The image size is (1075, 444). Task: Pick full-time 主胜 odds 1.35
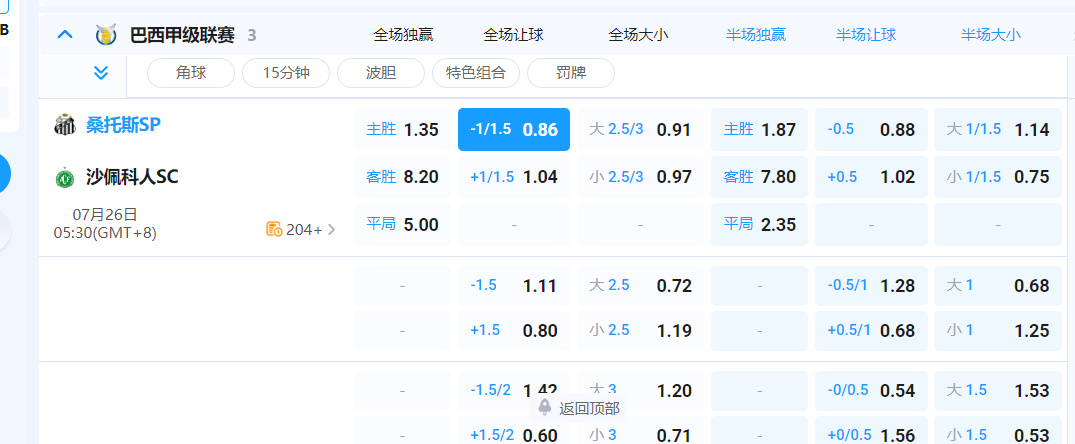(x=403, y=130)
